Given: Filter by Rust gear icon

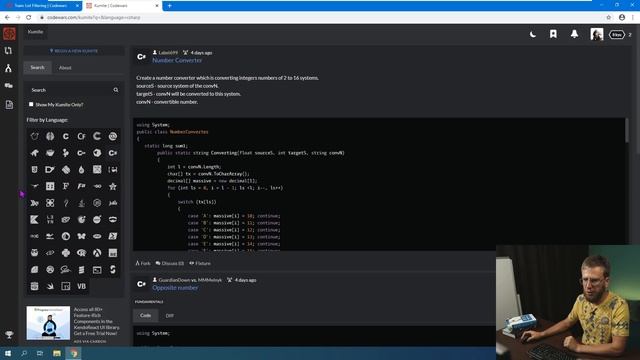Looking at the screenshot, I should 50,270.
